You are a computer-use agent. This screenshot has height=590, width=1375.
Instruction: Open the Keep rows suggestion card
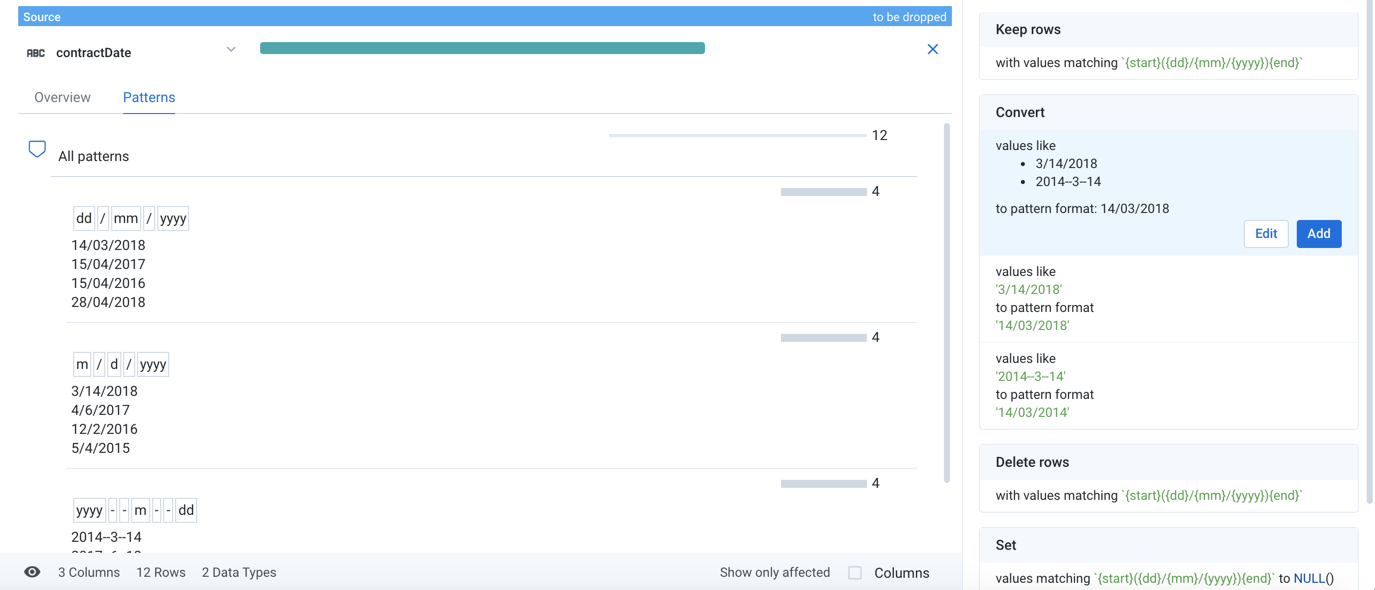point(1168,47)
